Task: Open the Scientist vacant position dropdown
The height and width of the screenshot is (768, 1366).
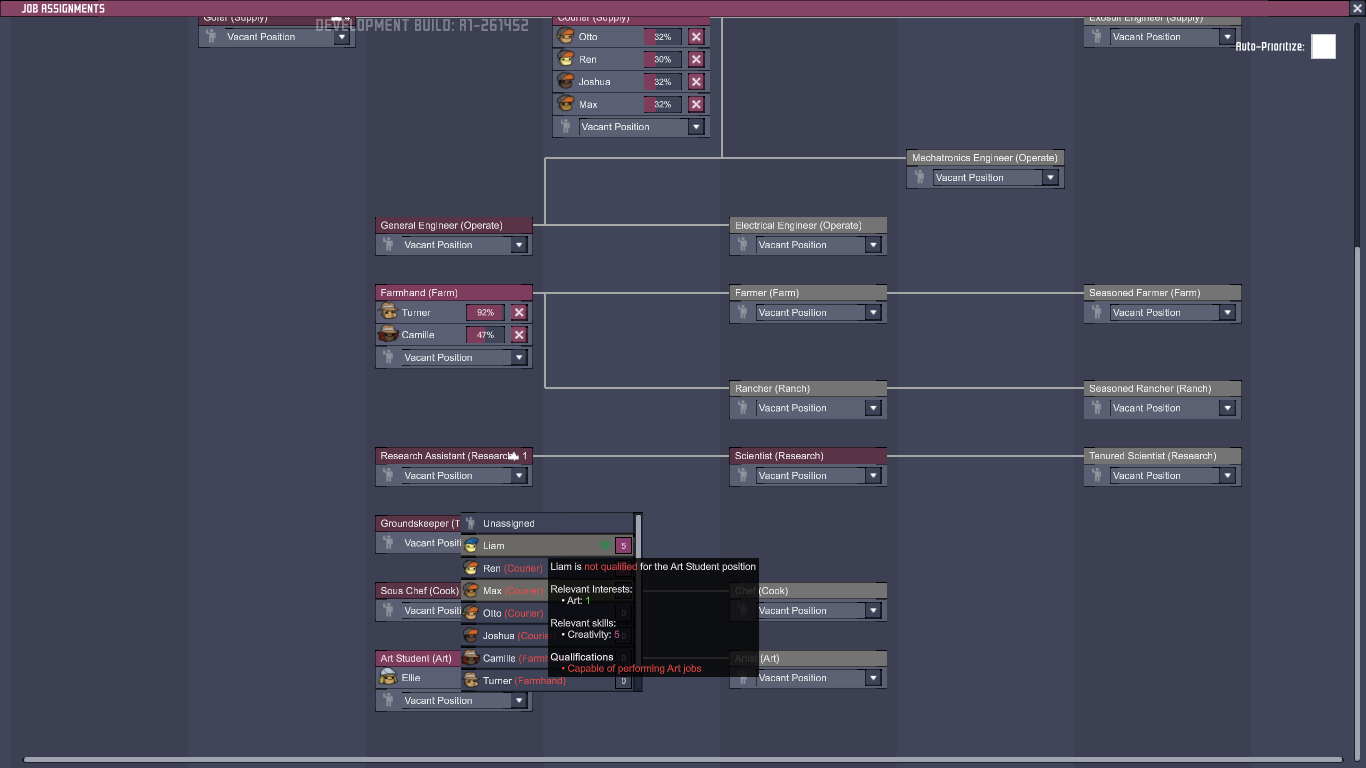Action: pos(873,476)
